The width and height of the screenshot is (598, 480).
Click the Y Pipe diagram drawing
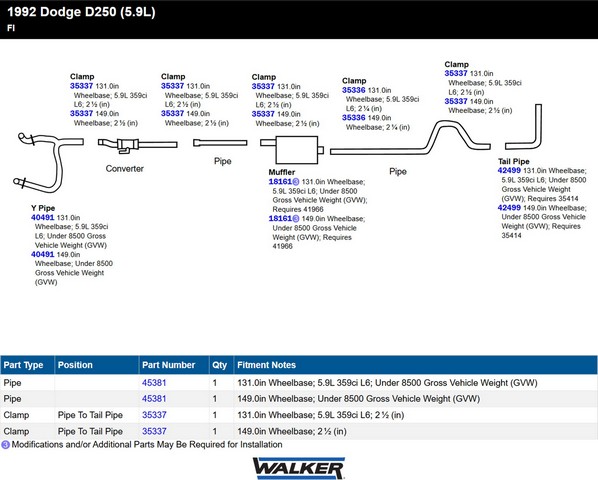(50, 162)
